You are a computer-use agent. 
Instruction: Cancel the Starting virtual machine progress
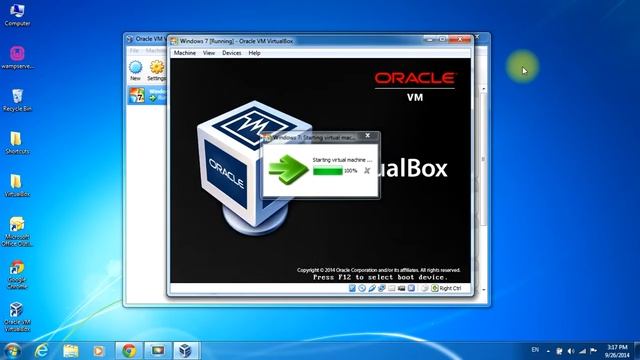click(x=367, y=171)
